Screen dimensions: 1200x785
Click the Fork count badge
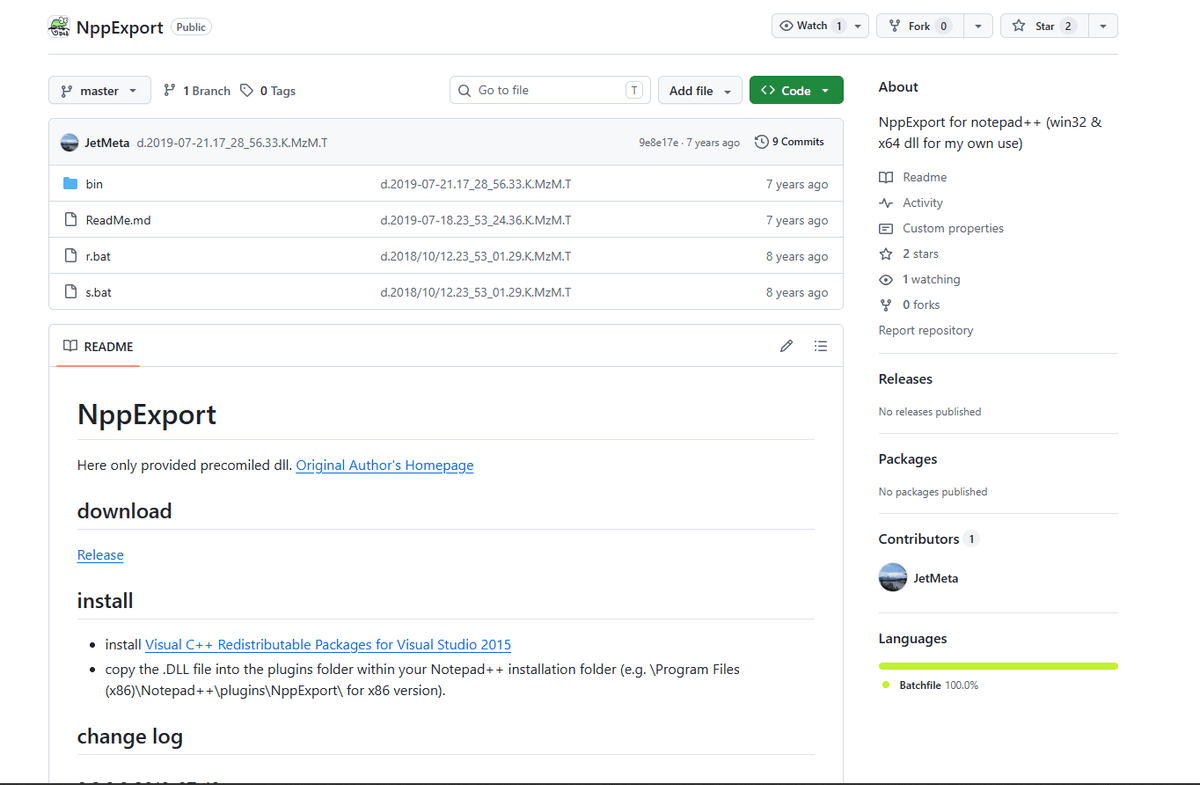pyautogui.click(x=944, y=26)
